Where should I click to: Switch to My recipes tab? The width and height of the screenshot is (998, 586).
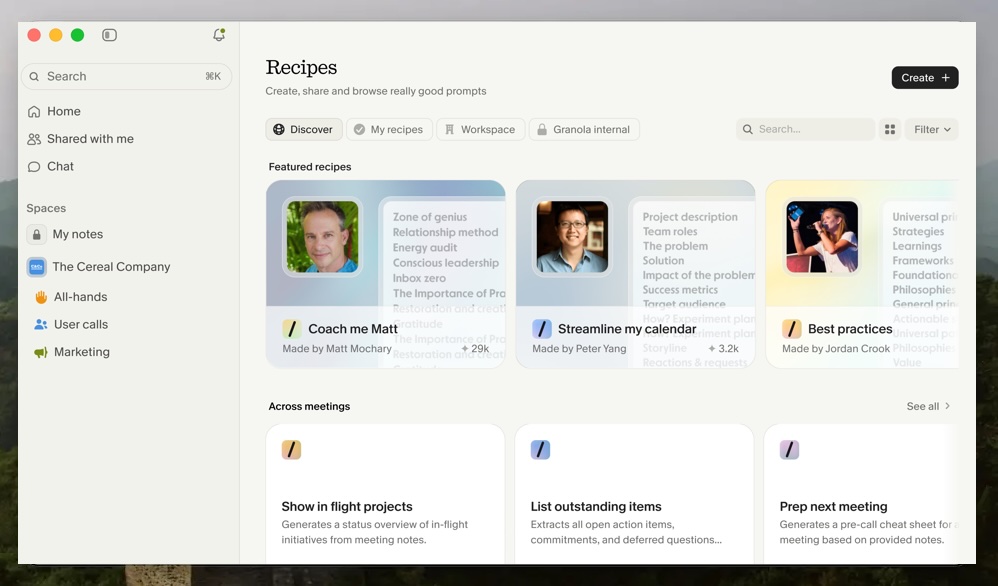pyautogui.click(x=389, y=129)
